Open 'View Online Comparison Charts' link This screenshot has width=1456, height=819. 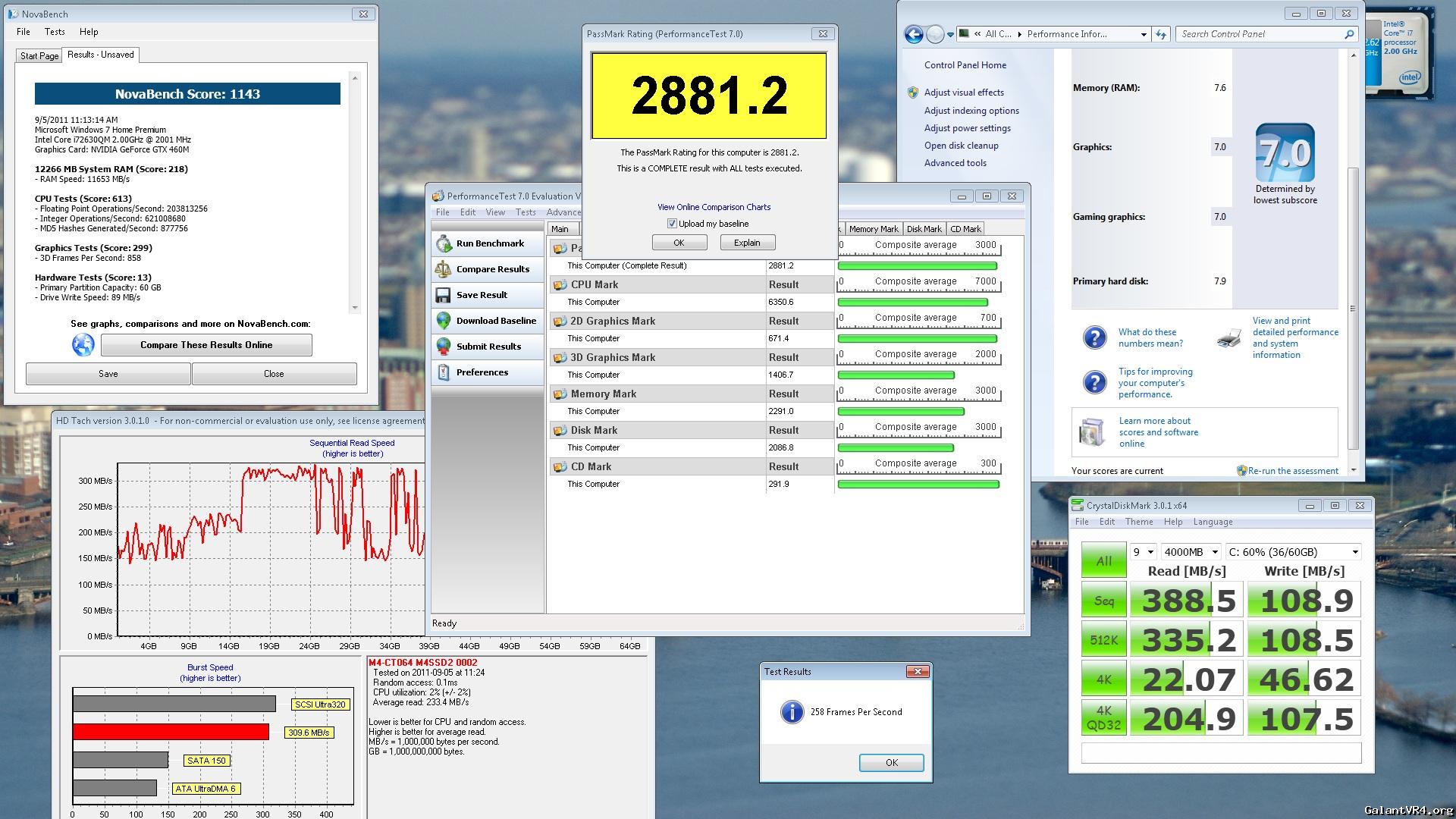(x=714, y=207)
